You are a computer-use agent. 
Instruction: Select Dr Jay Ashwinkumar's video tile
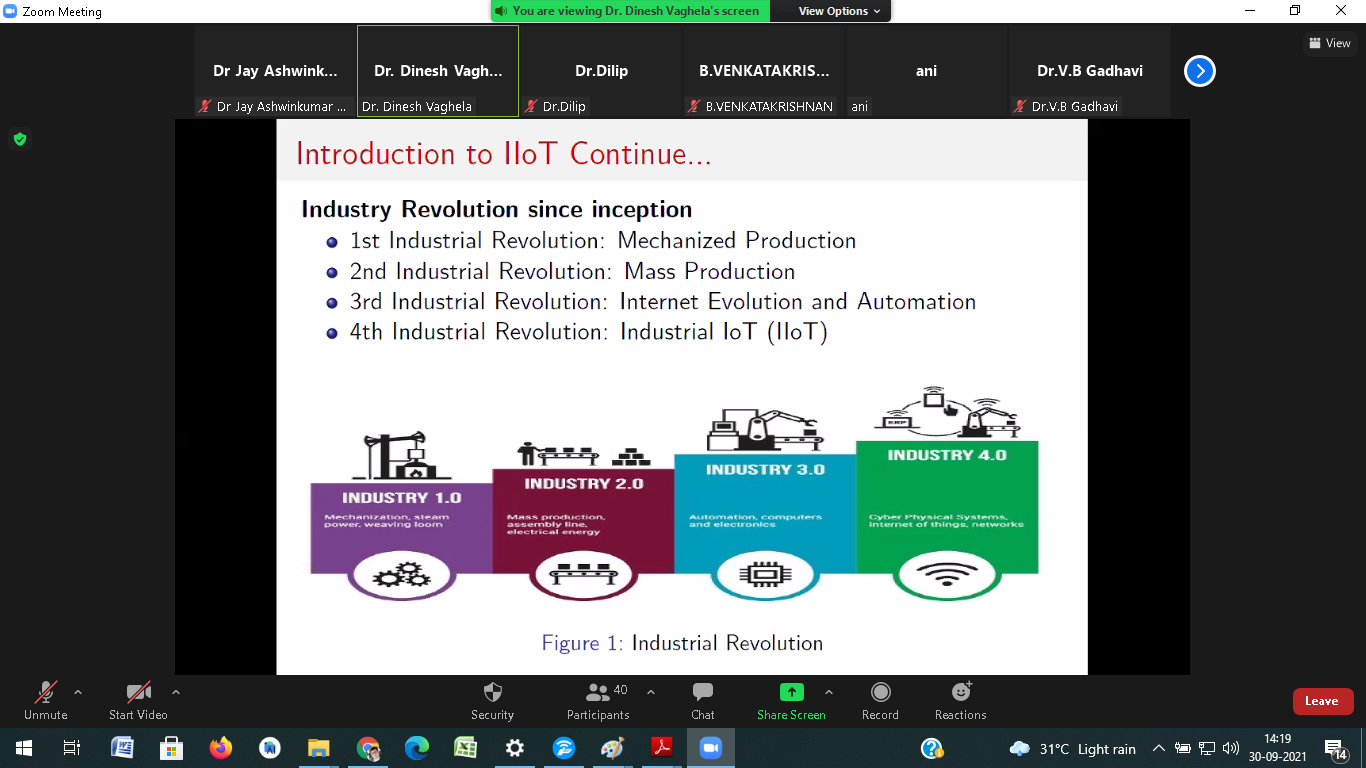point(275,71)
